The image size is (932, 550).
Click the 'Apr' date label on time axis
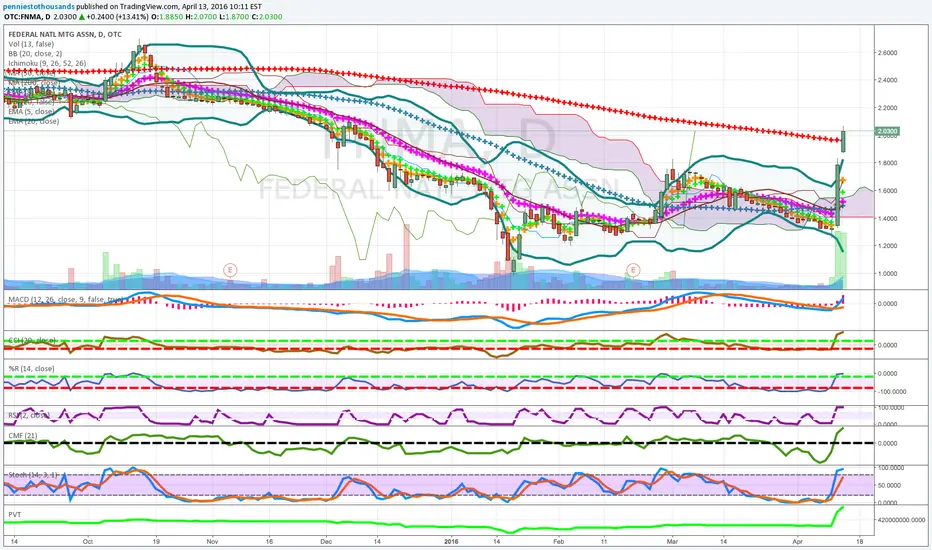click(x=798, y=542)
